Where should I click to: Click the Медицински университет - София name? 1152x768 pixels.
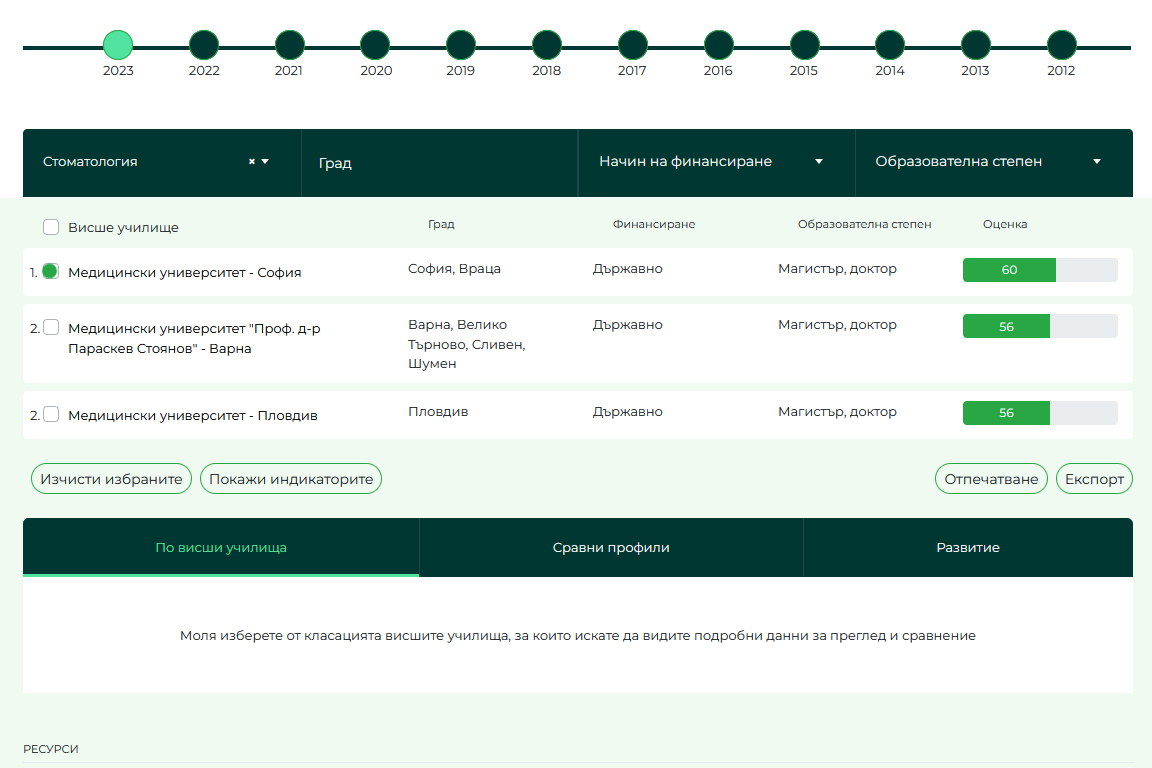coord(184,273)
